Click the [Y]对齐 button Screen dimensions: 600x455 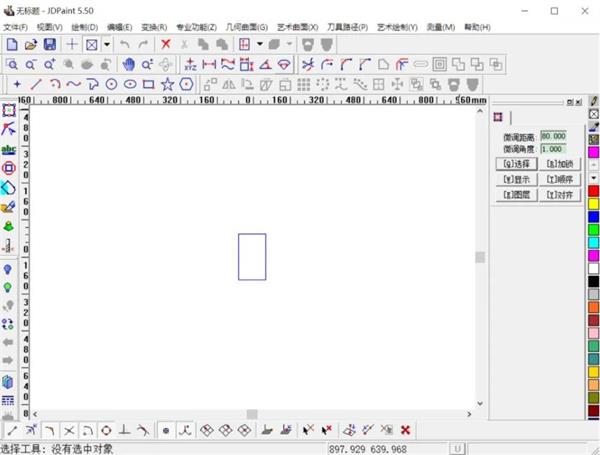click(560, 195)
